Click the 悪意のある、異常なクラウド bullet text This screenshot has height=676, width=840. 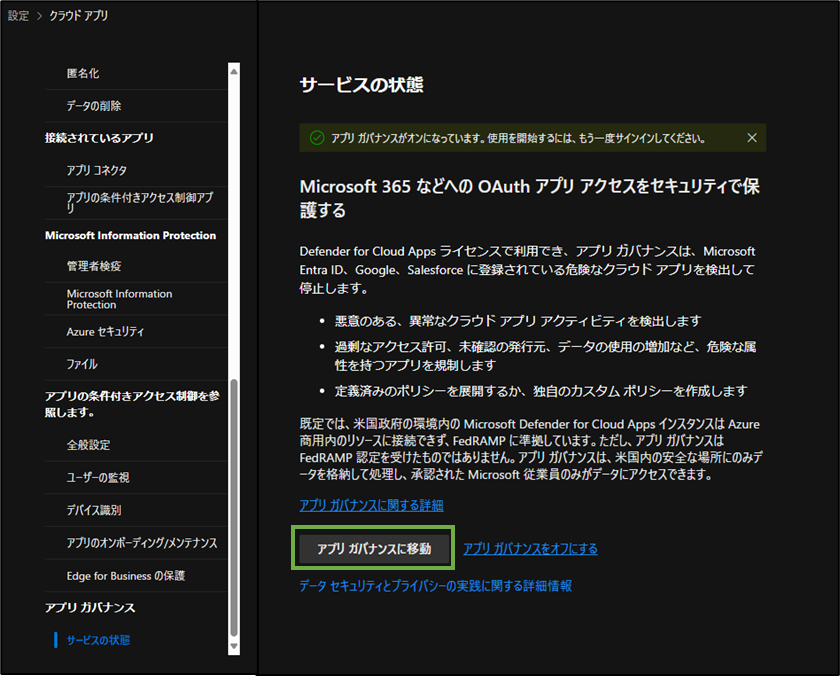(518, 321)
